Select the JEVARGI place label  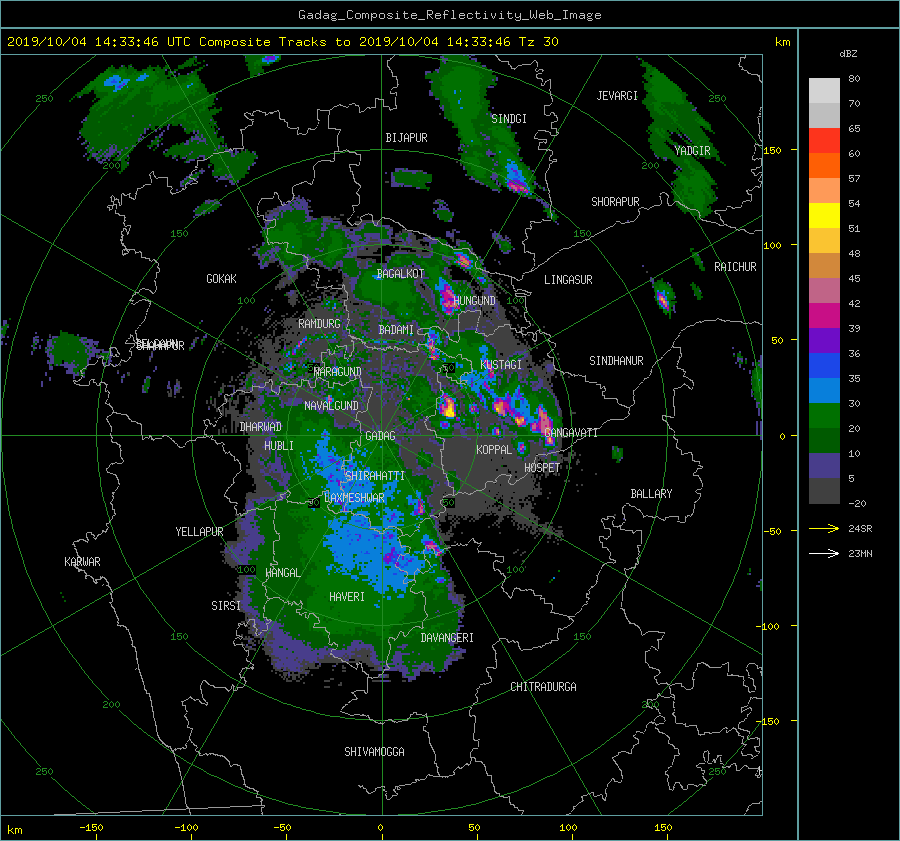pos(617,96)
